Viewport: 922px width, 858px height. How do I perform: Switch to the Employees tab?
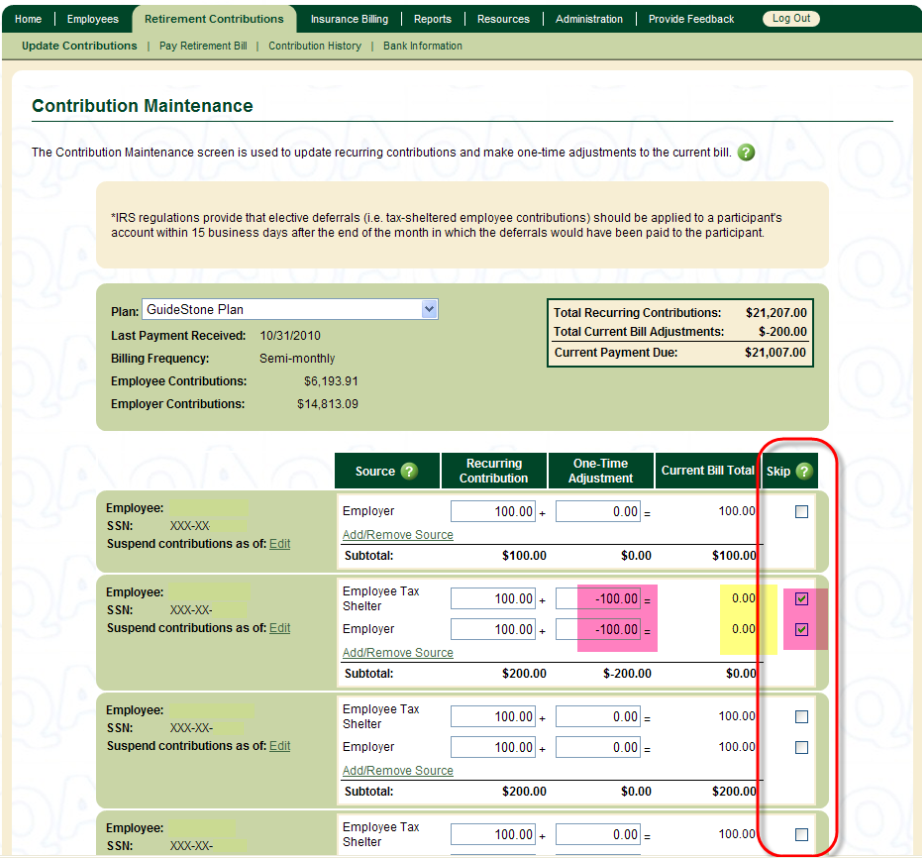92,19
